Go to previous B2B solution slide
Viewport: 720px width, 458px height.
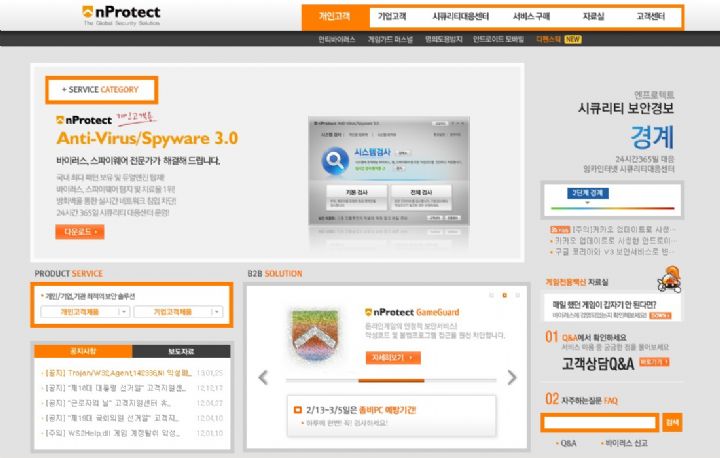pyautogui.click(x=263, y=378)
